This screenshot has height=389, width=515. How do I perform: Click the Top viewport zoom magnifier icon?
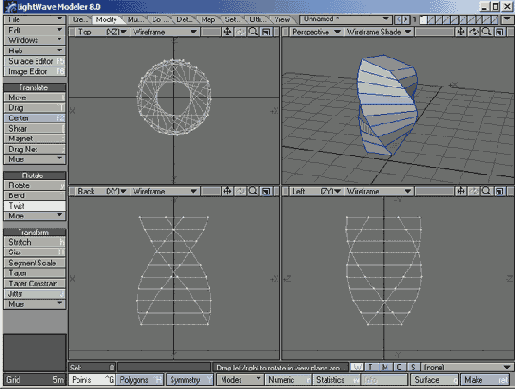253,32
